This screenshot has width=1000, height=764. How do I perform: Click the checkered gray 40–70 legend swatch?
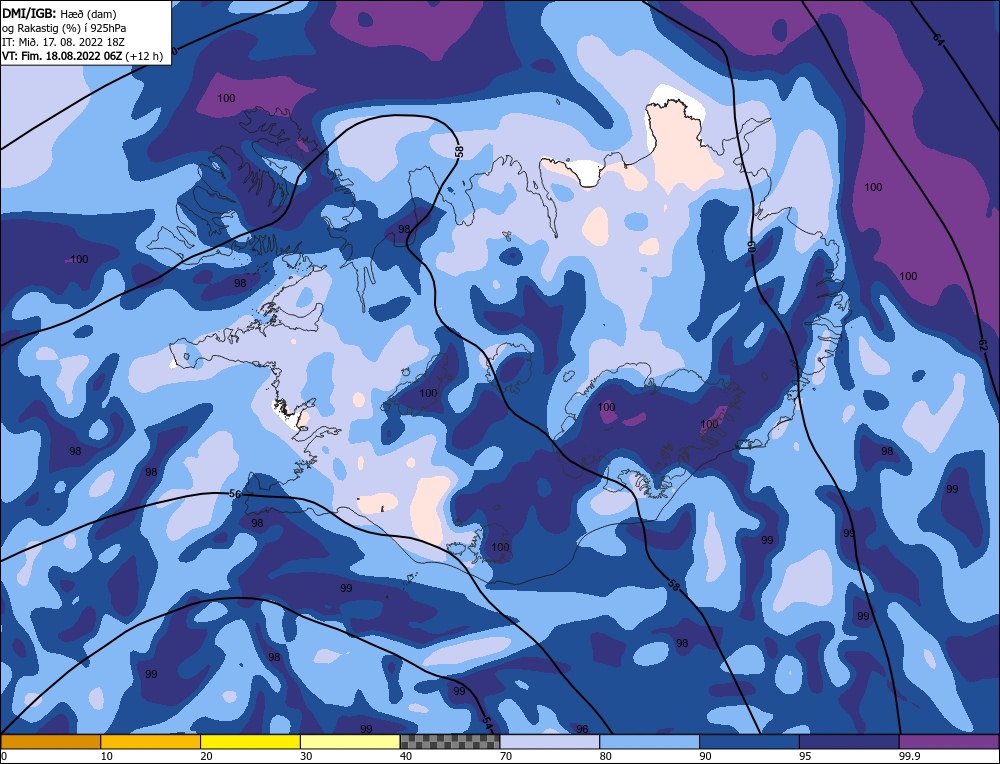click(450, 742)
